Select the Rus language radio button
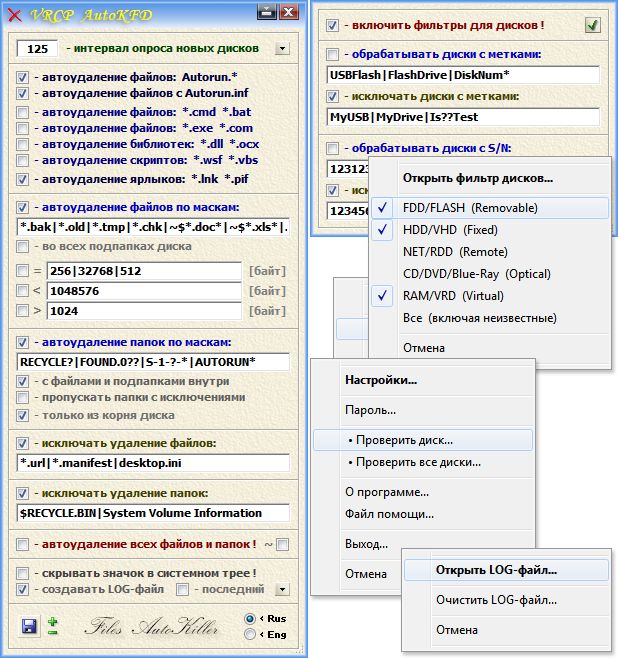 click(250, 619)
